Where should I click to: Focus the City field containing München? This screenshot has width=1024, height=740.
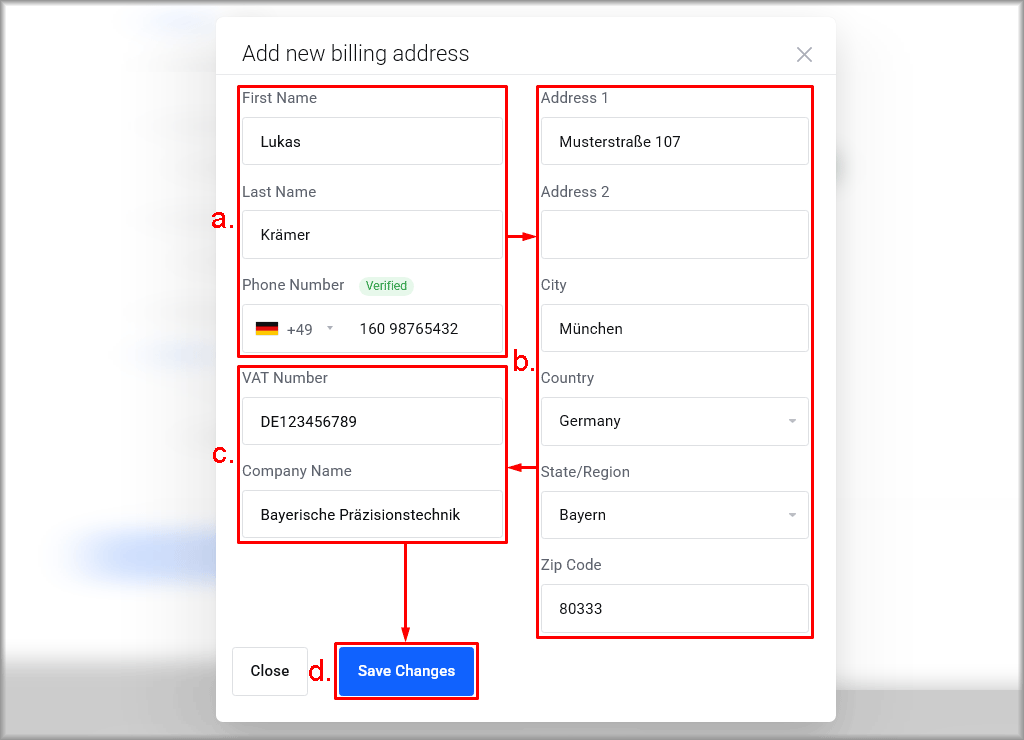click(x=674, y=329)
